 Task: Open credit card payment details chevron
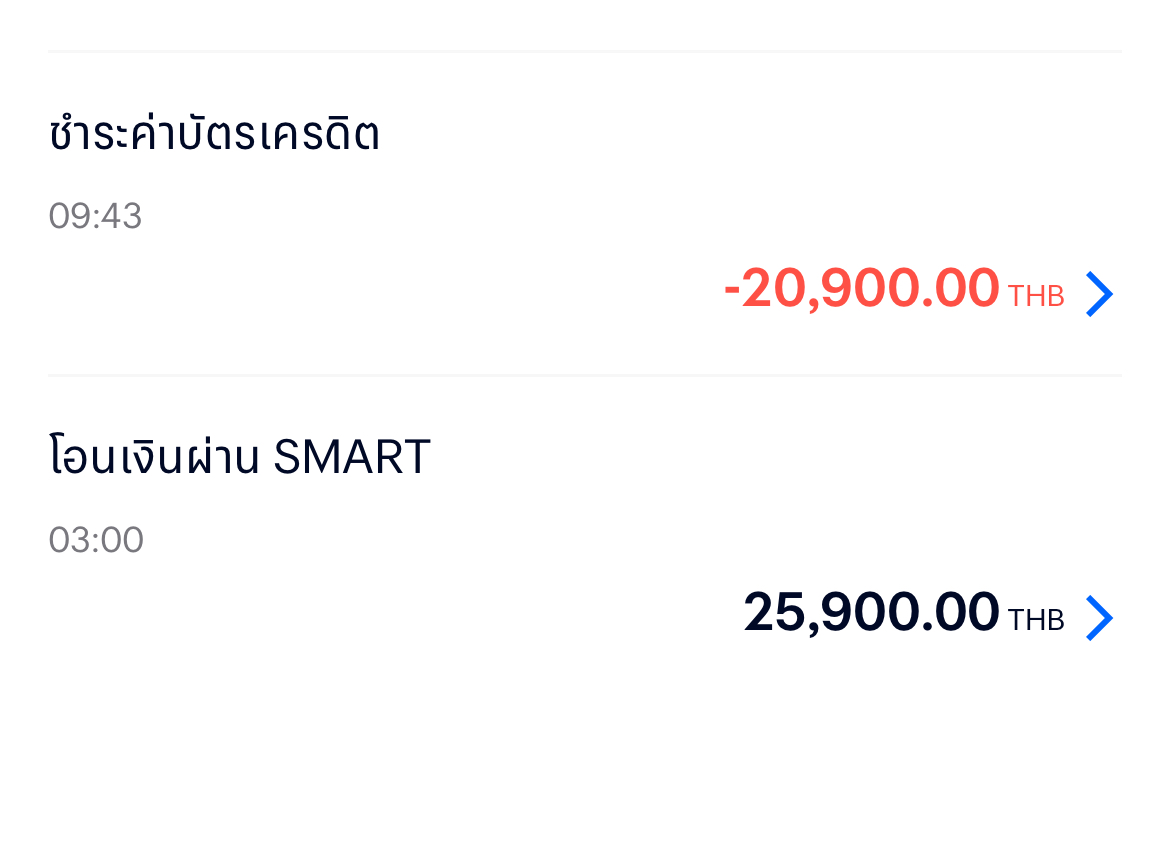(x=1098, y=294)
